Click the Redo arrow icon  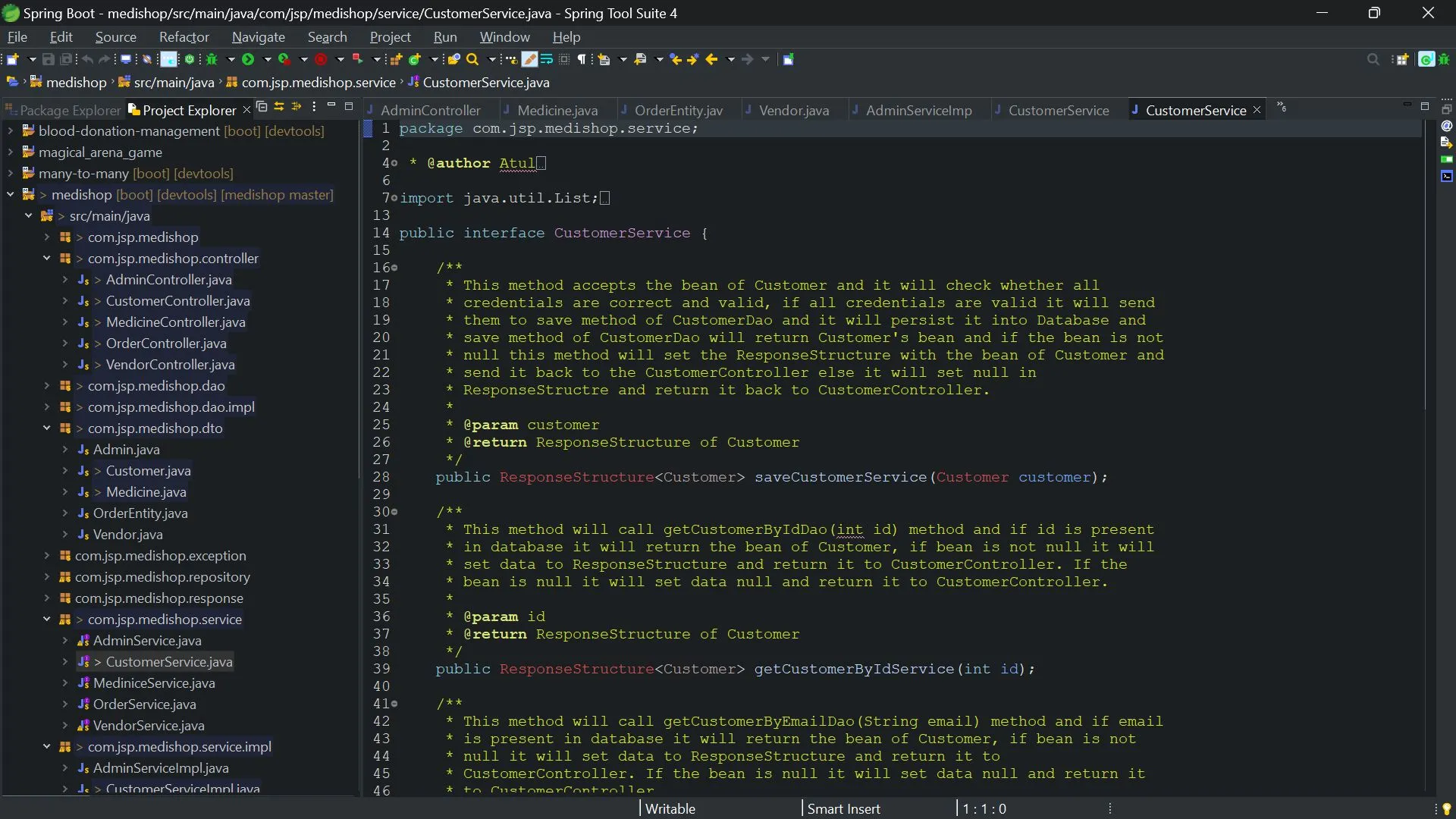point(105,59)
